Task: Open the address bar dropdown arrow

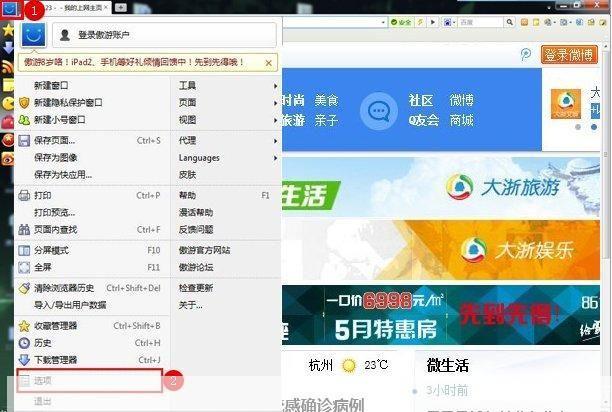Action: point(383,22)
